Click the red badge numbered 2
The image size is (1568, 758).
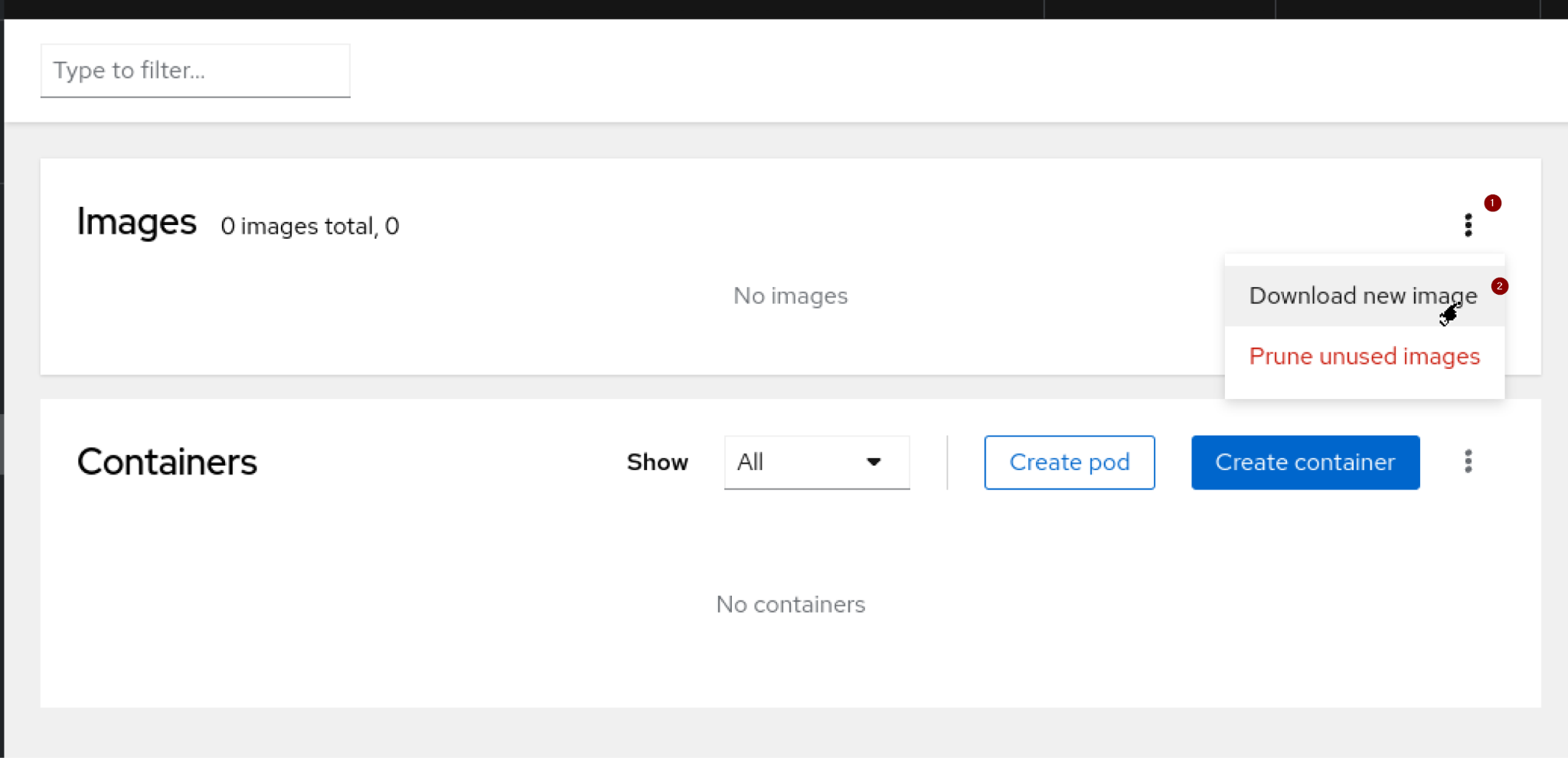(1499, 286)
